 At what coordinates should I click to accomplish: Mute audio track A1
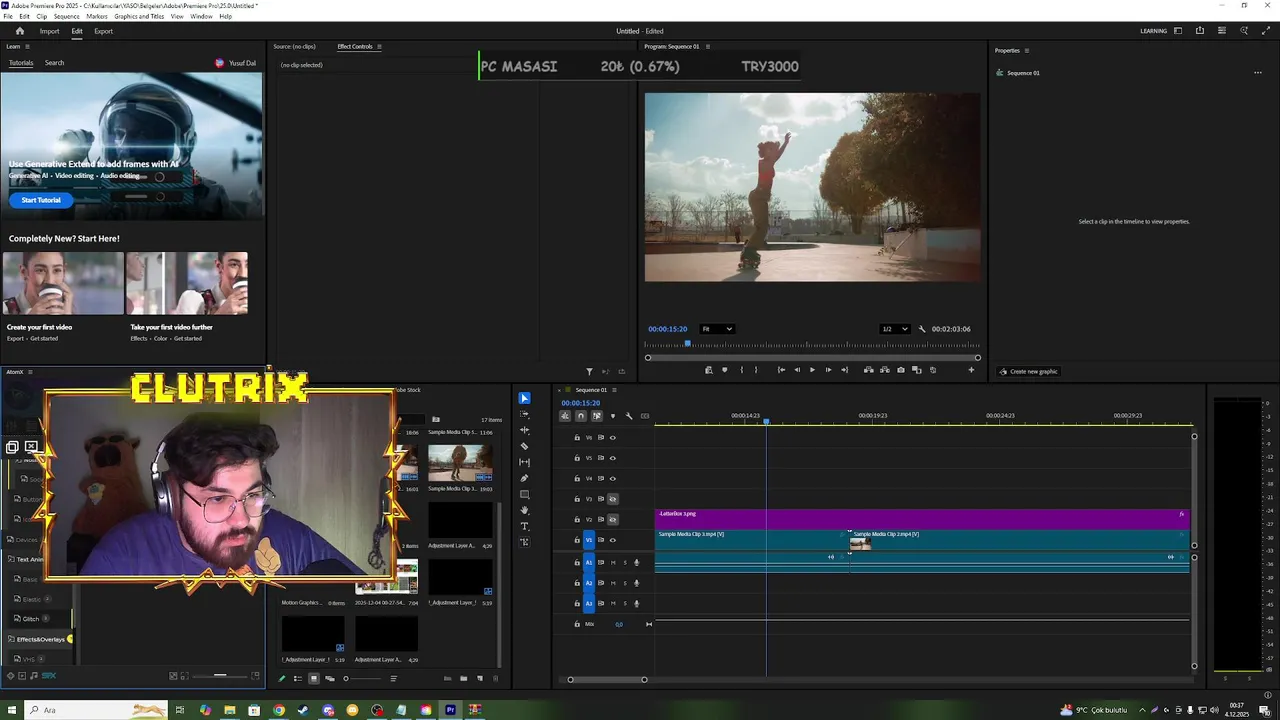click(x=613, y=562)
